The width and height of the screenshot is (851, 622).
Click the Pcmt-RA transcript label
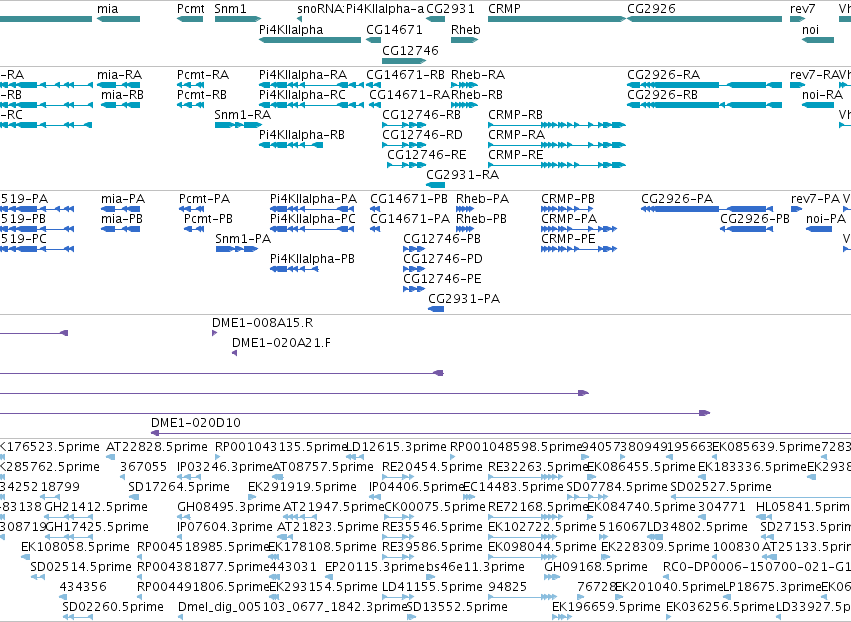(x=203, y=74)
